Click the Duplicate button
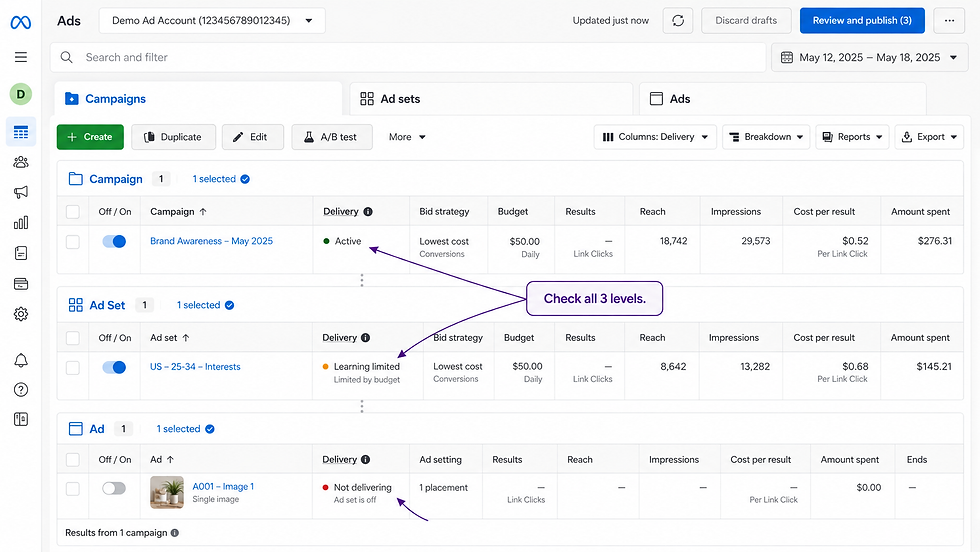 pyautogui.click(x=174, y=137)
